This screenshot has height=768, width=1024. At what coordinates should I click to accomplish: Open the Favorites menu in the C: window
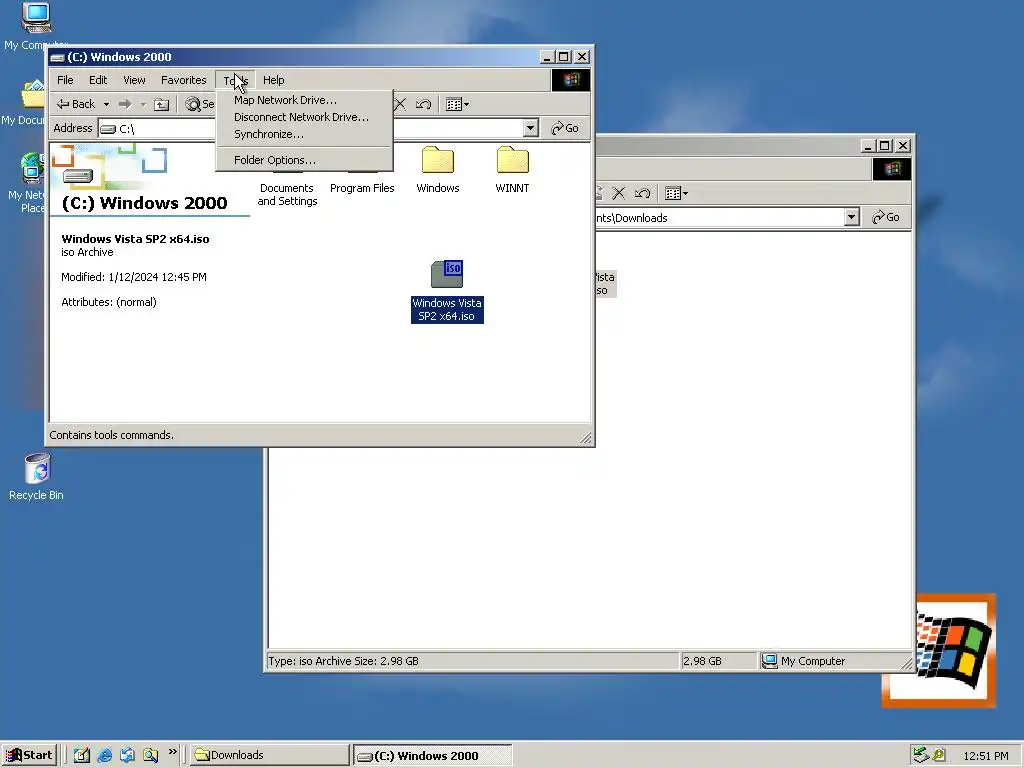pos(184,80)
